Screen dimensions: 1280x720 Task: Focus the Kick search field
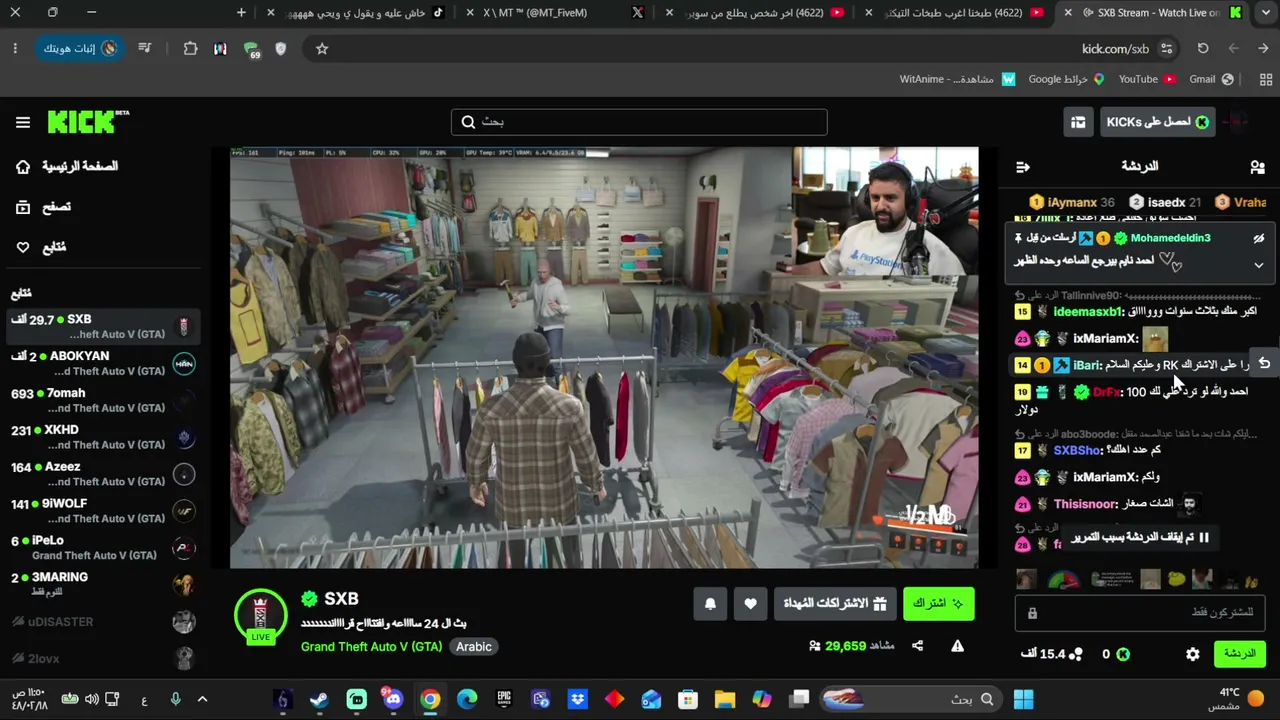639,122
